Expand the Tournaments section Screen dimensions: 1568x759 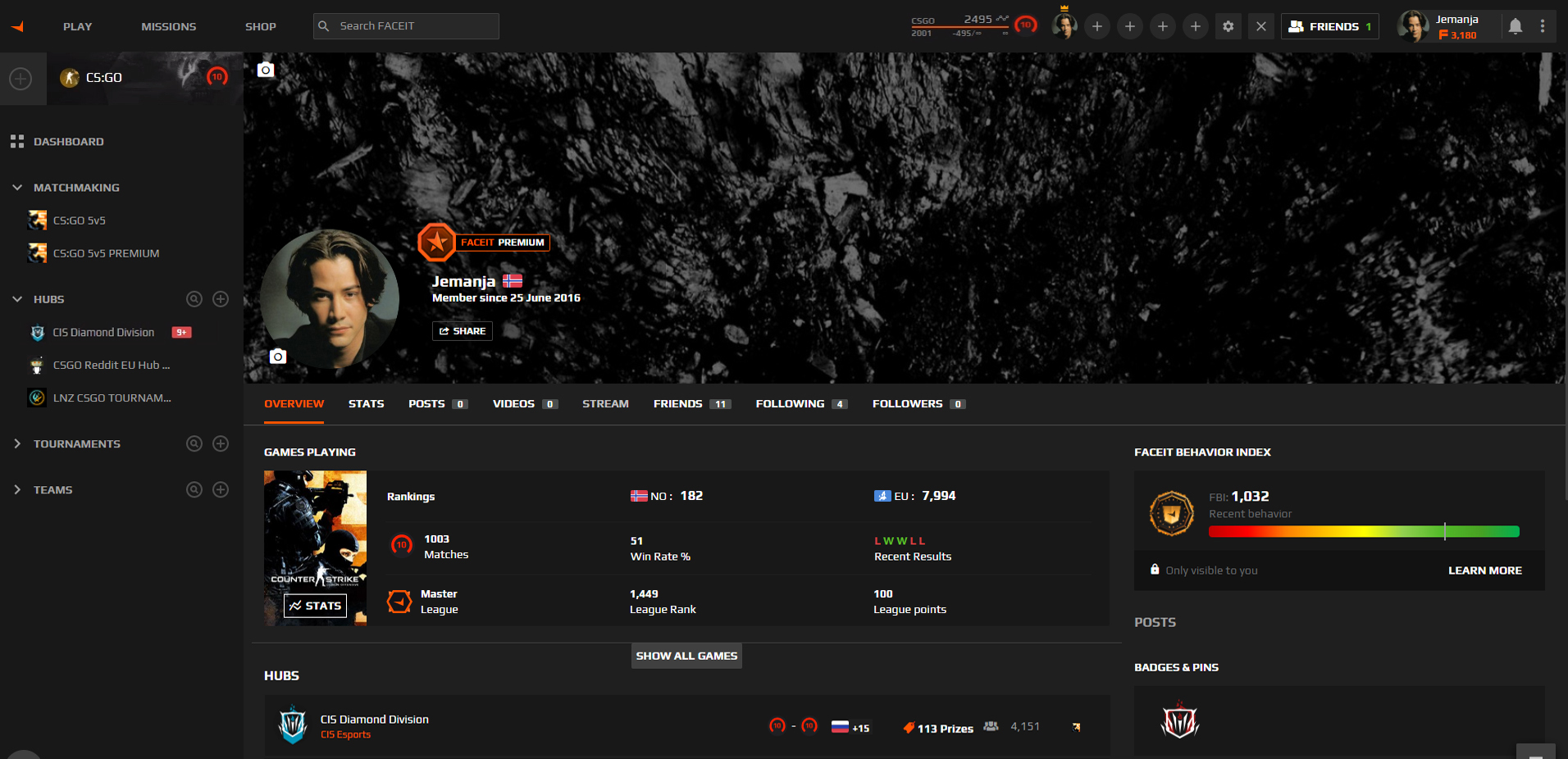pyautogui.click(x=17, y=443)
